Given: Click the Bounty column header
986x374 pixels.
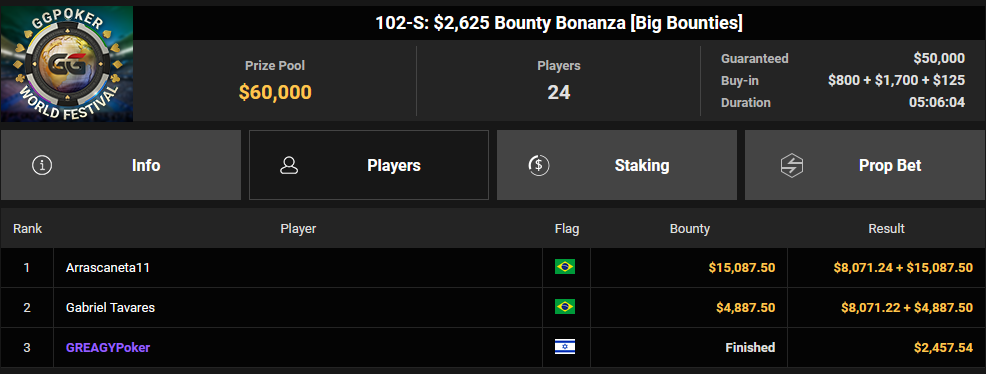Looking at the screenshot, I should coord(690,229).
